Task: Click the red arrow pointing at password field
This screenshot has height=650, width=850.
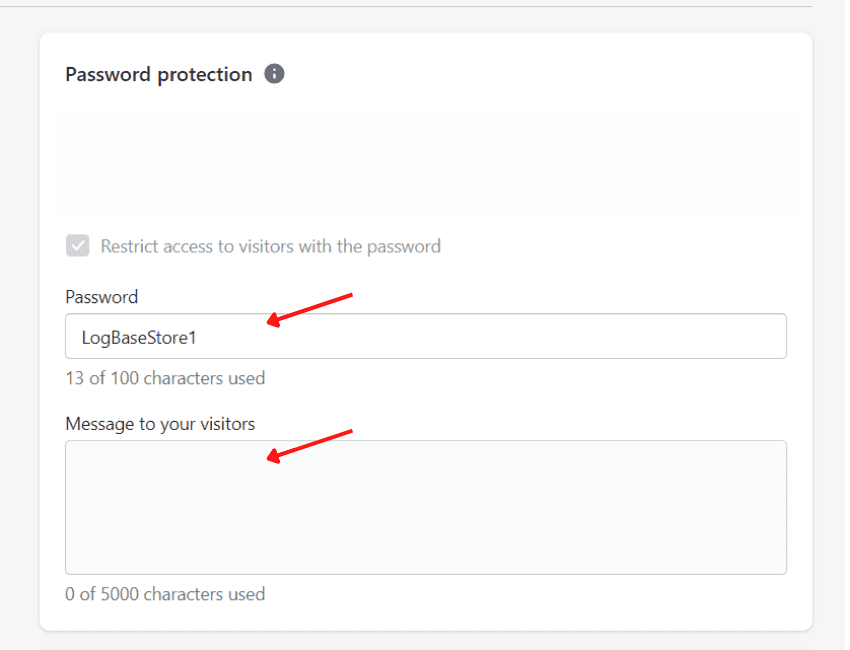Action: pyautogui.click(x=310, y=309)
